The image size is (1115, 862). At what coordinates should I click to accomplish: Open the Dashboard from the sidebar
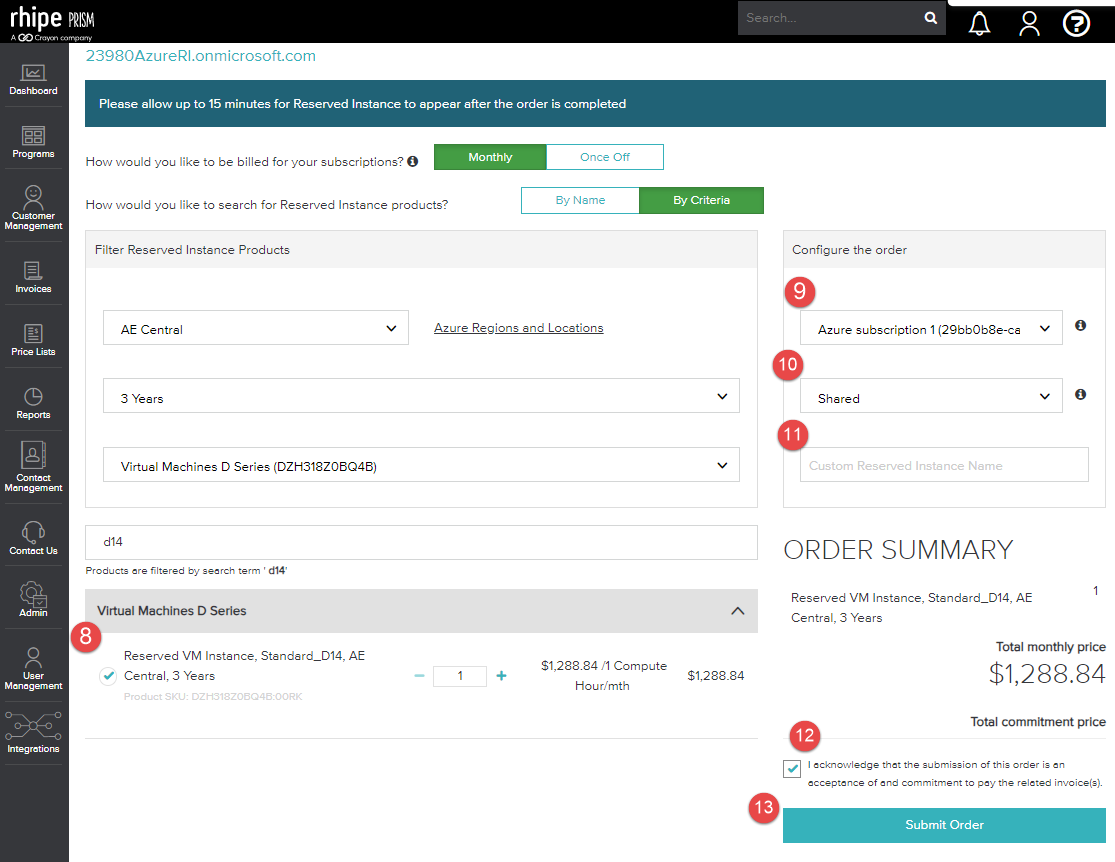pyautogui.click(x=33, y=80)
